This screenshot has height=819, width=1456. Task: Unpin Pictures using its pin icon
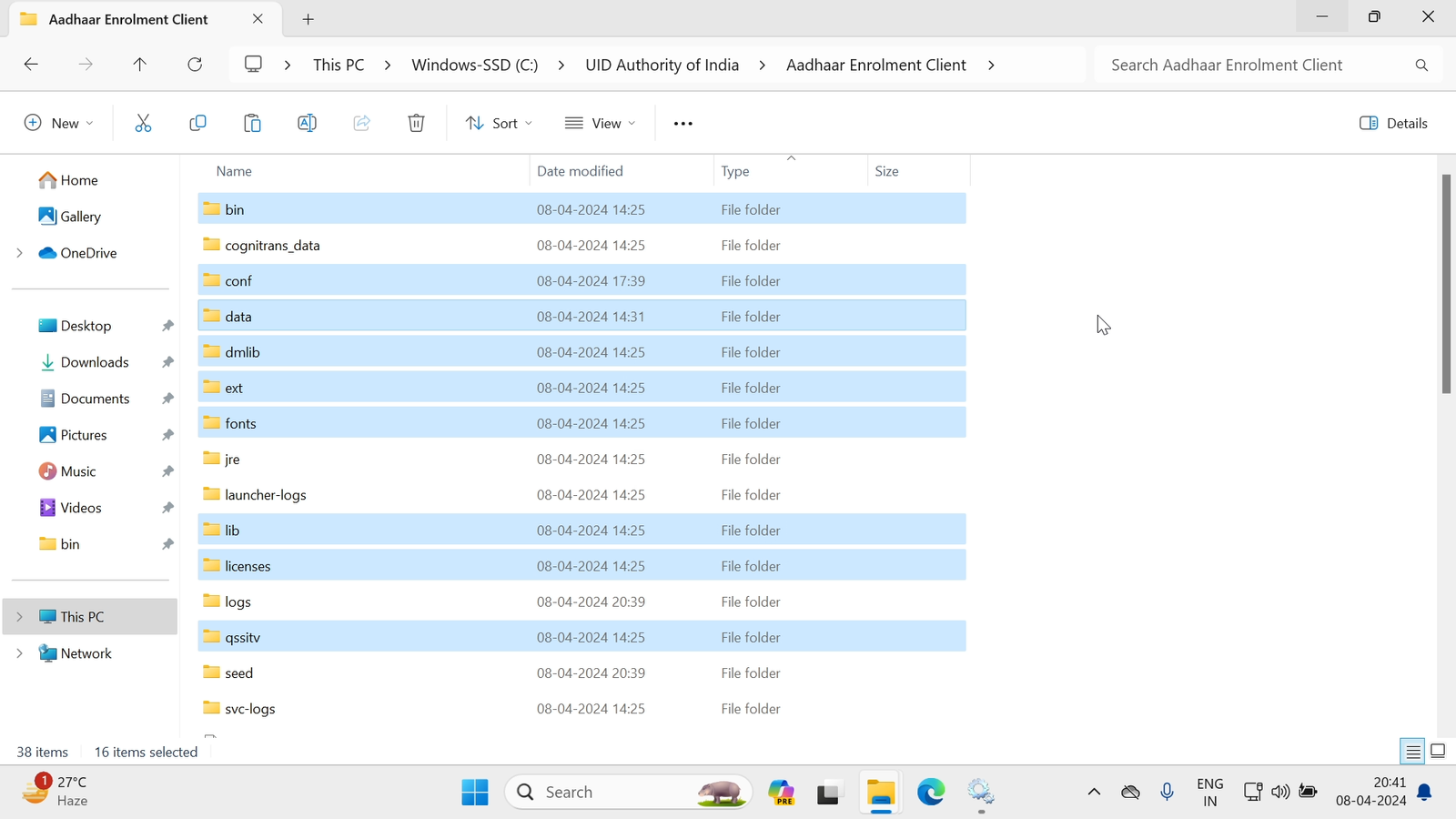pos(167,435)
